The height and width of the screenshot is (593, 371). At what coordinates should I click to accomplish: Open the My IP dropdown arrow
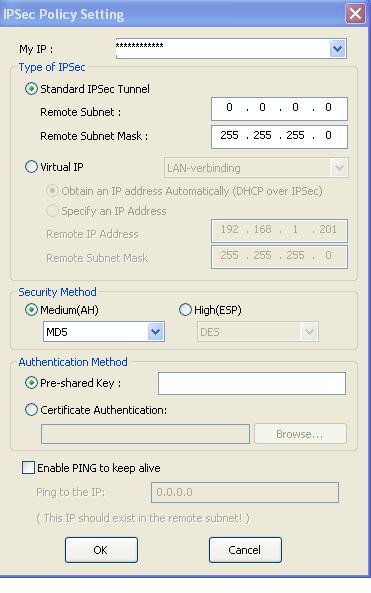pos(337,49)
